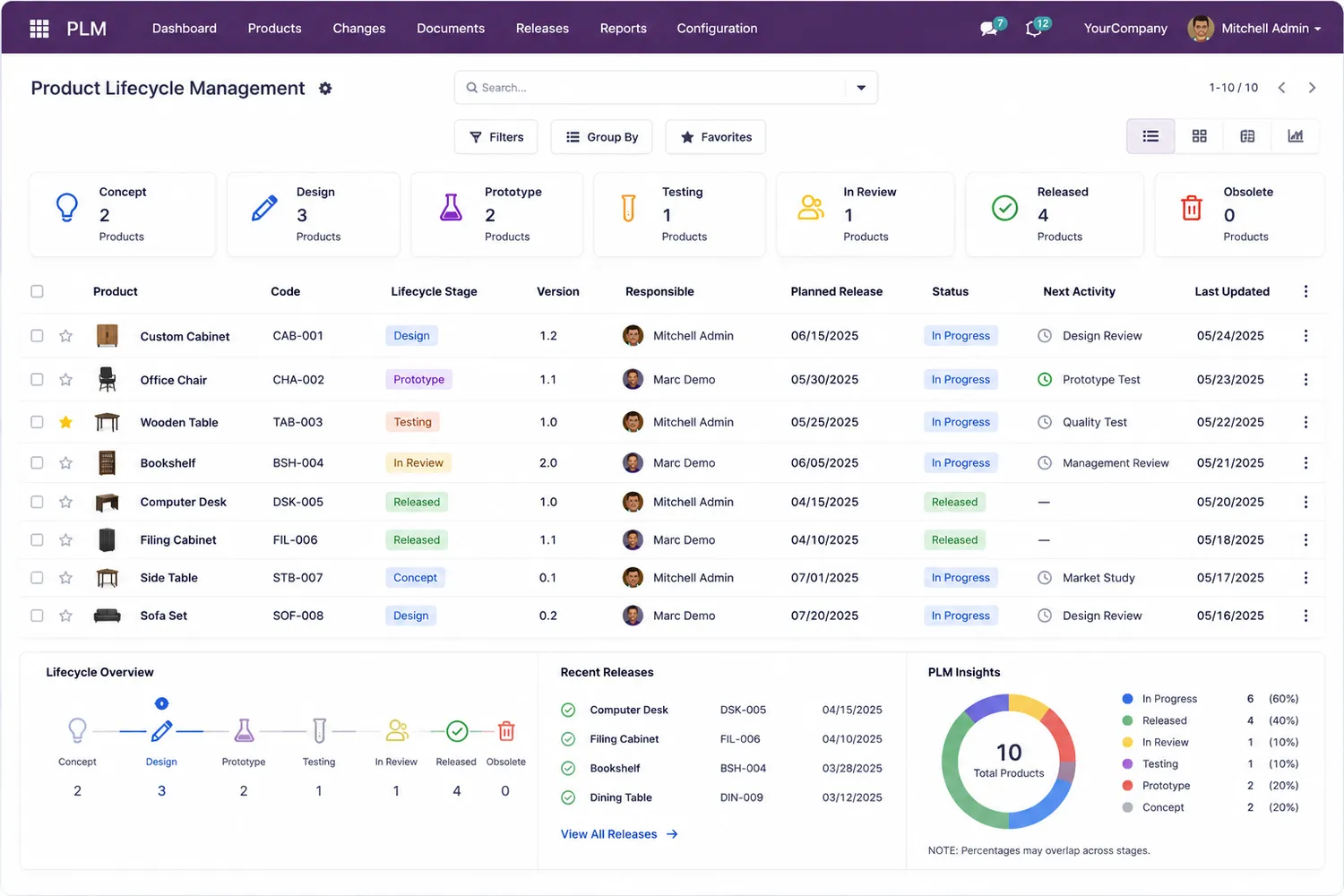Open row options for Custom Cabinet
This screenshot has width=1344, height=896.
(x=1305, y=336)
